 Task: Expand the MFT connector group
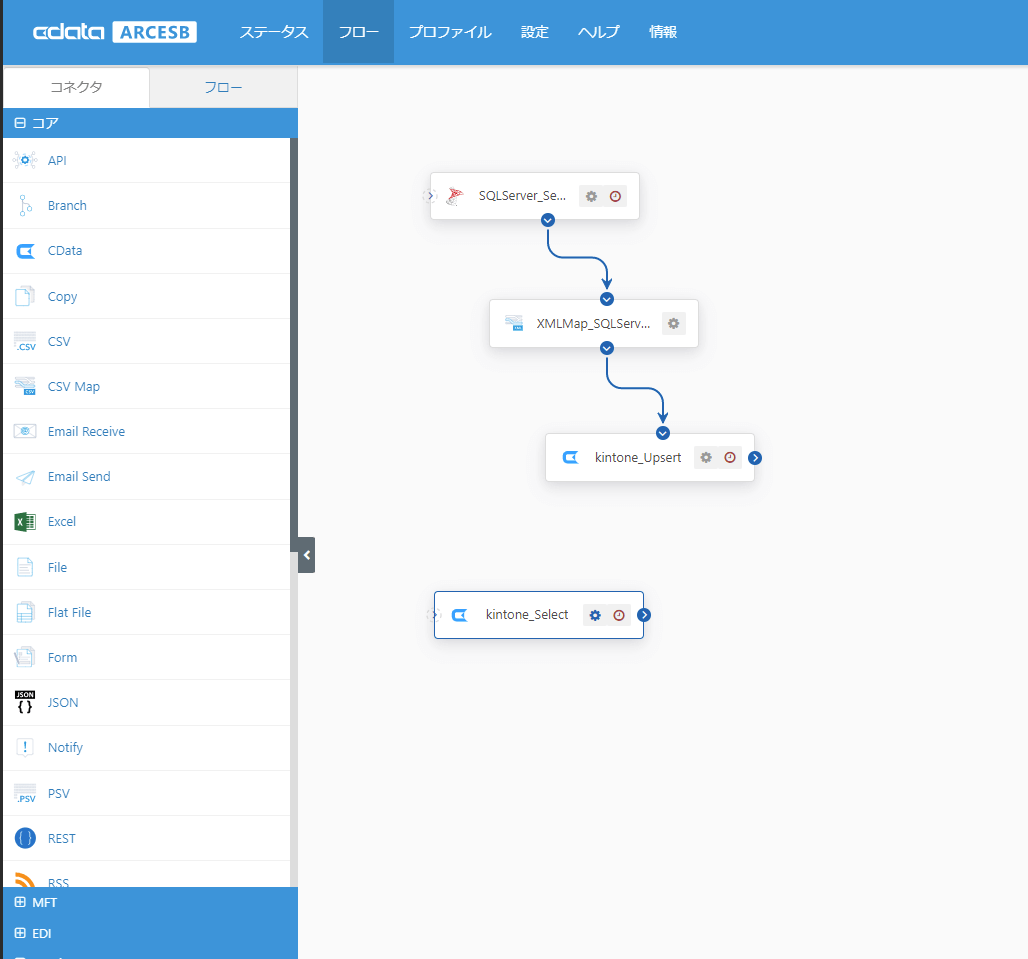click(20, 902)
